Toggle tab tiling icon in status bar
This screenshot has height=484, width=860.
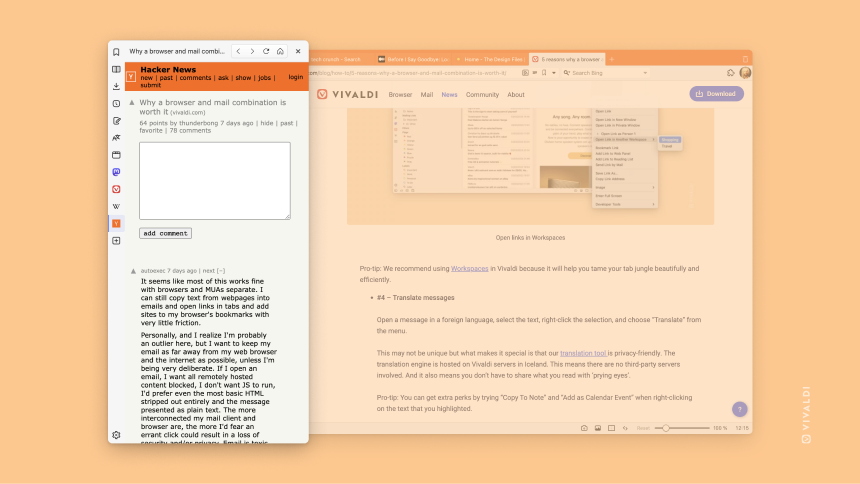(x=612, y=428)
